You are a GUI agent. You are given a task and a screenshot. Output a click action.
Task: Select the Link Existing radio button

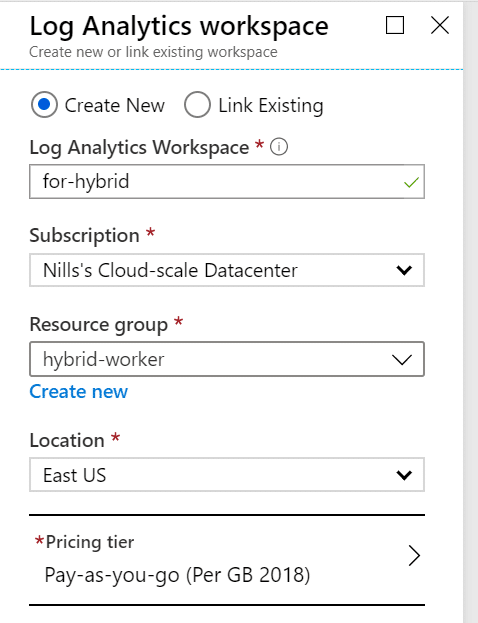(x=197, y=105)
